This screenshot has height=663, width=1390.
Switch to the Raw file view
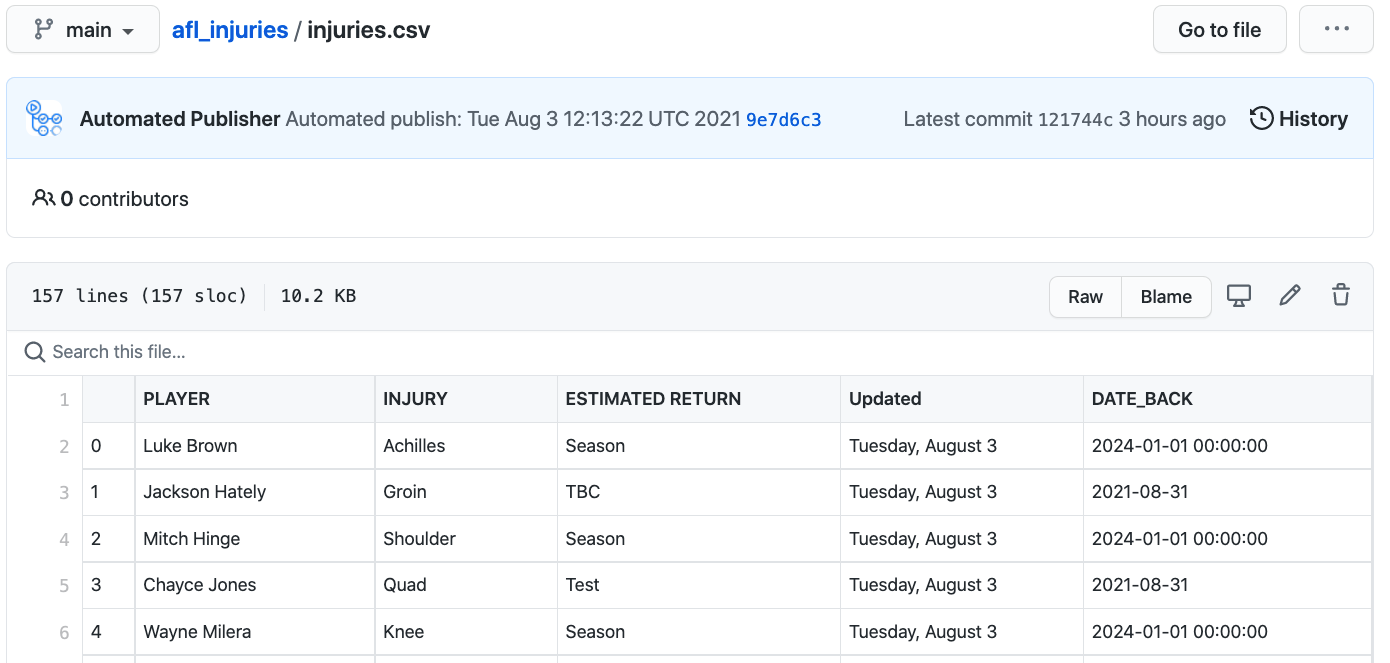pyautogui.click(x=1085, y=297)
